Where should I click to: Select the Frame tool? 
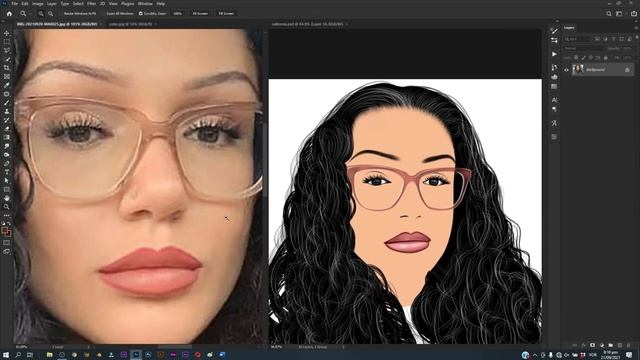(7, 76)
